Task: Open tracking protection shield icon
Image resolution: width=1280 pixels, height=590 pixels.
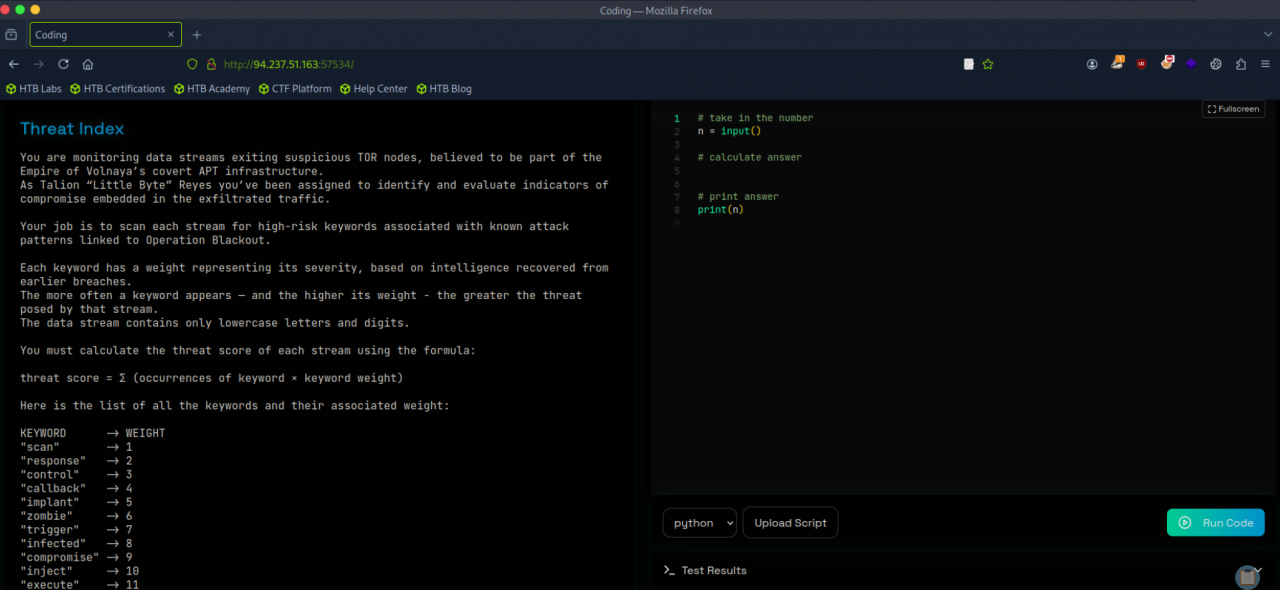Action: pyautogui.click(x=193, y=64)
